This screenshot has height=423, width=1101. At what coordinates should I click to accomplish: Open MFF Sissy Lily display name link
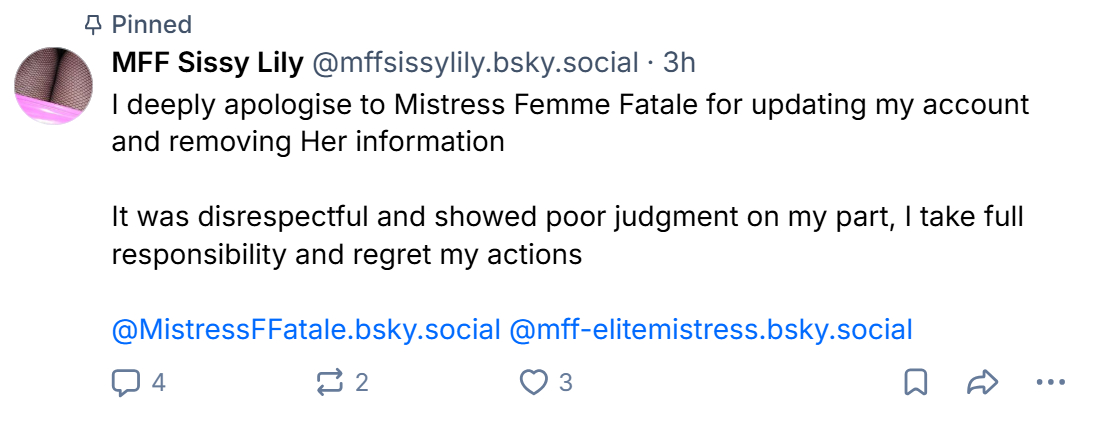pos(207,63)
